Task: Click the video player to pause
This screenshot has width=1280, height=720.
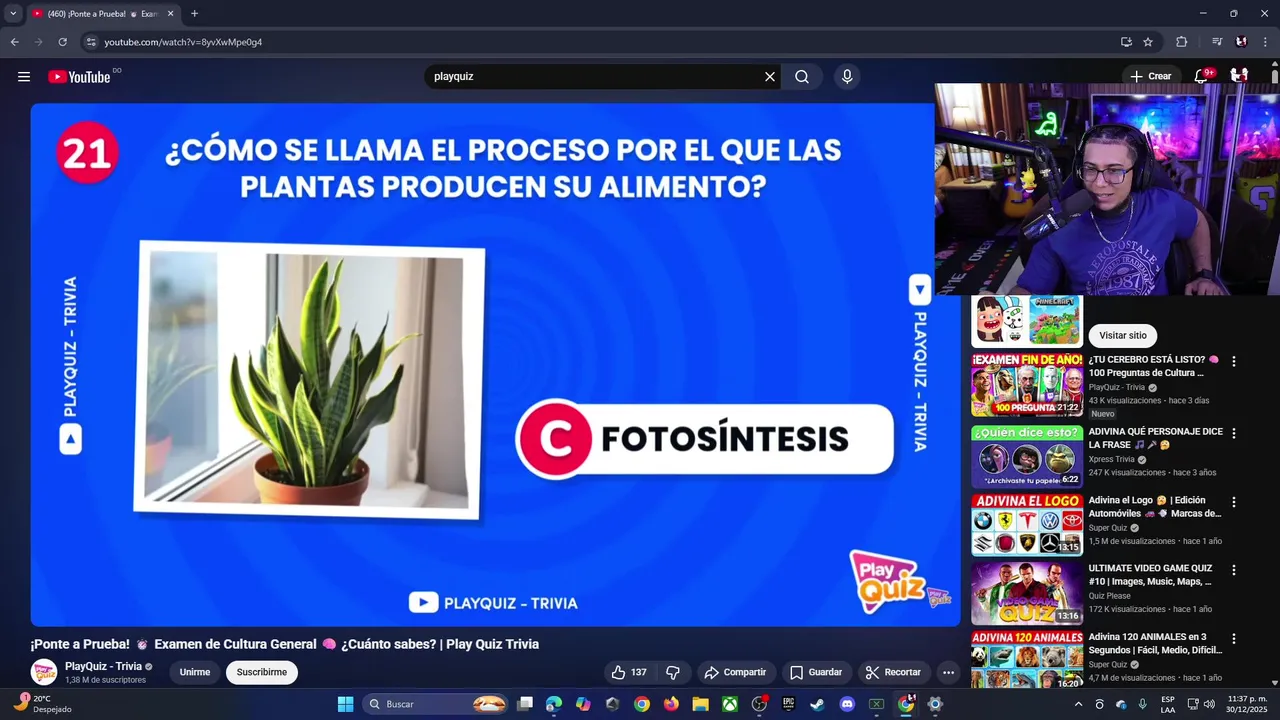Action: point(495,365)
